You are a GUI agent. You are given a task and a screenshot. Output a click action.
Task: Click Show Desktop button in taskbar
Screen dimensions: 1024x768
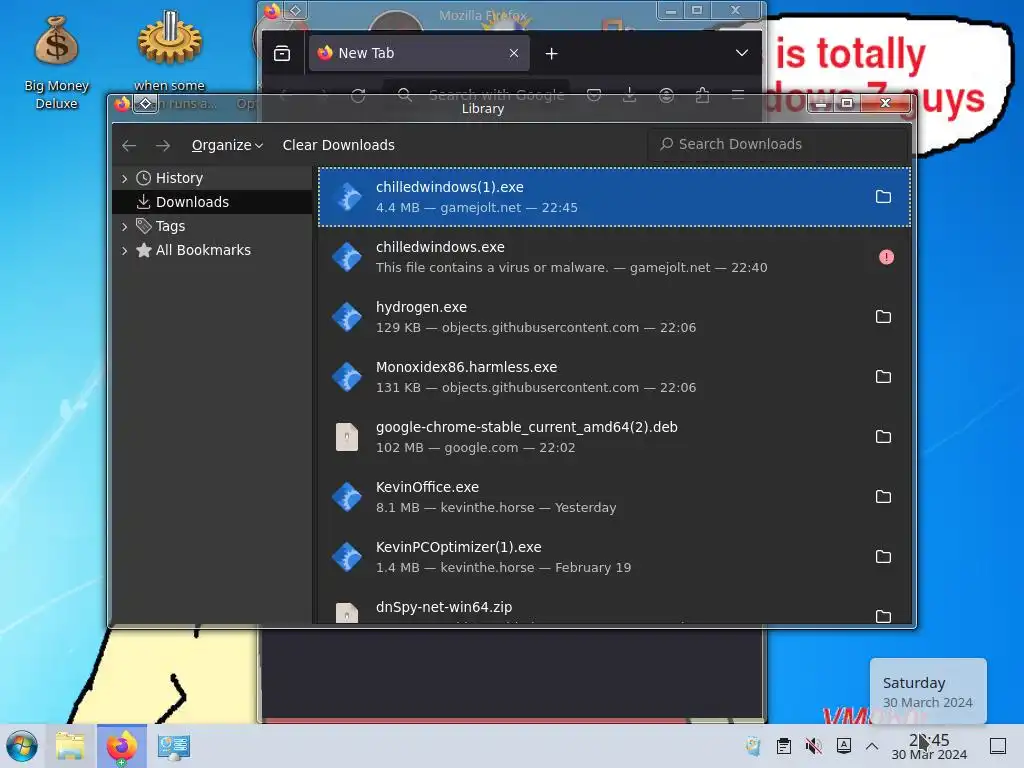[998, 746]
